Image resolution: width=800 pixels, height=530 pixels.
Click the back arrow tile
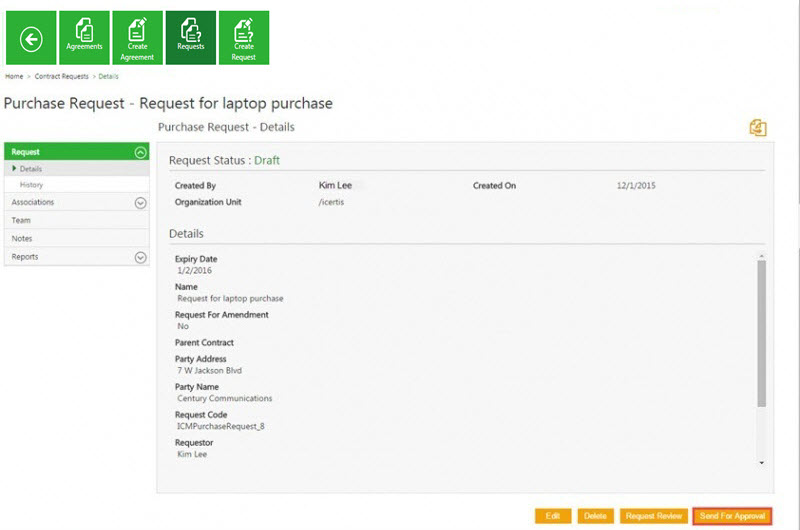(x=31, y=38)
